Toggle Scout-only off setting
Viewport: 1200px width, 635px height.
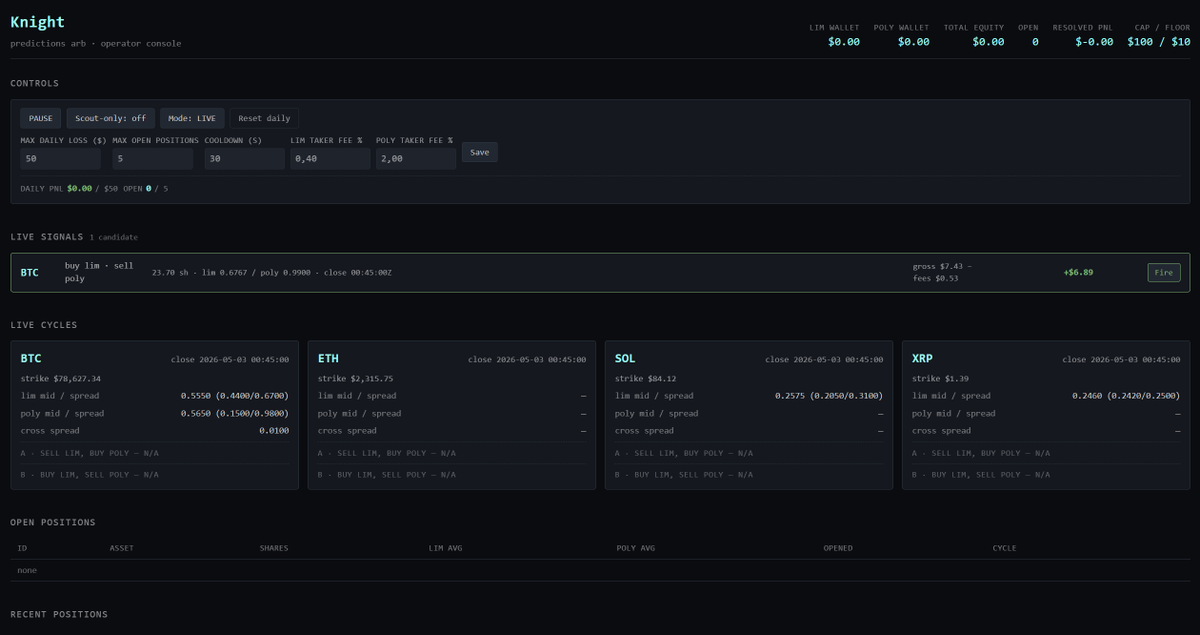111,118
